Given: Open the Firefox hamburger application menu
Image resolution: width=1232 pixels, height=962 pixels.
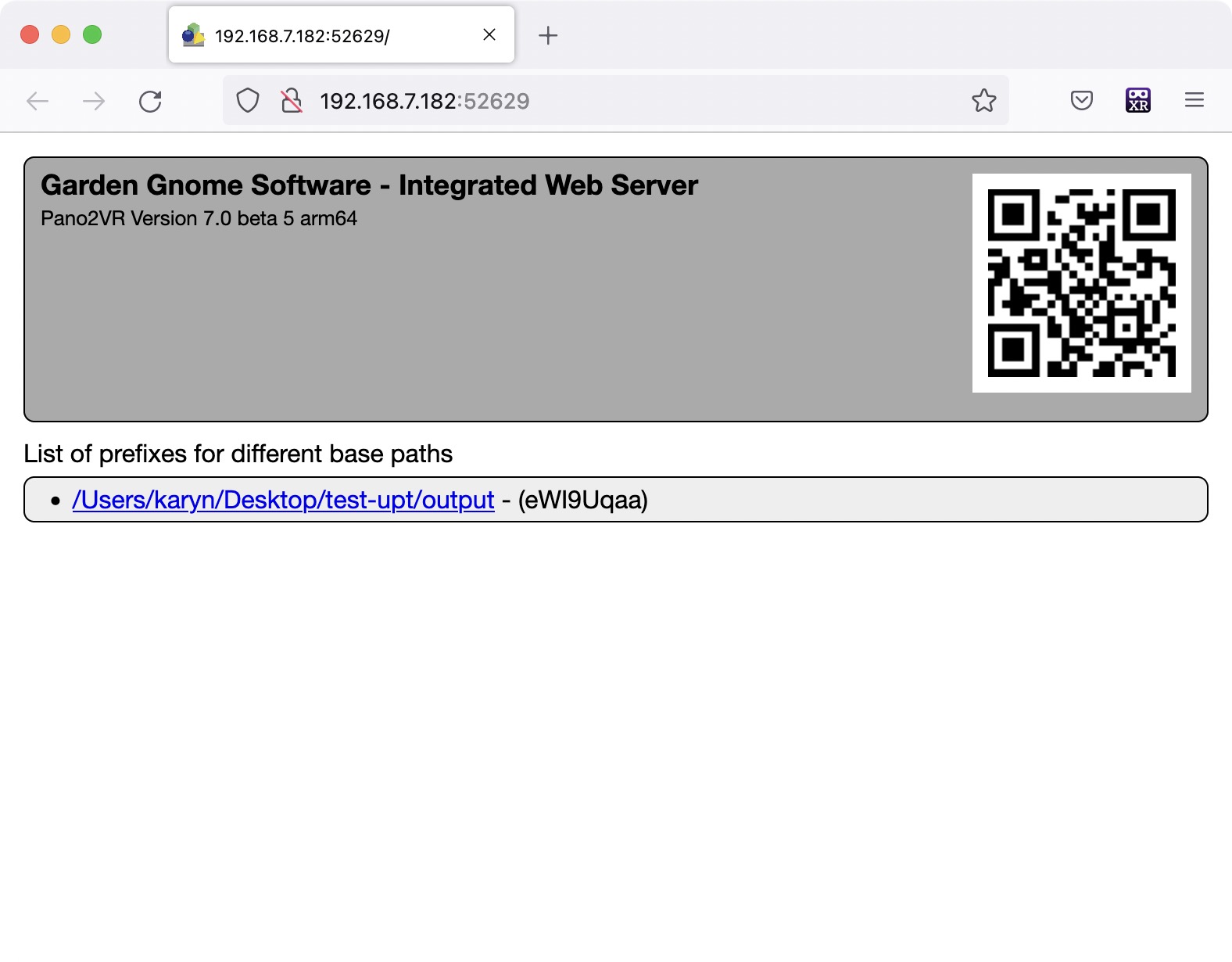Looking at the screenshot, I should coord(1194,101).
